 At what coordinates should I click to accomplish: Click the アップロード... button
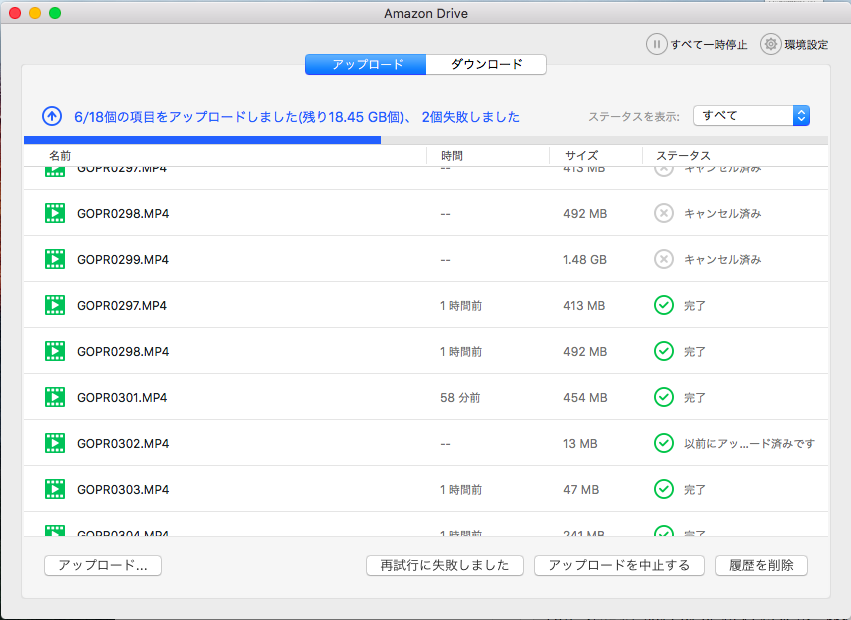pos(103,565)
